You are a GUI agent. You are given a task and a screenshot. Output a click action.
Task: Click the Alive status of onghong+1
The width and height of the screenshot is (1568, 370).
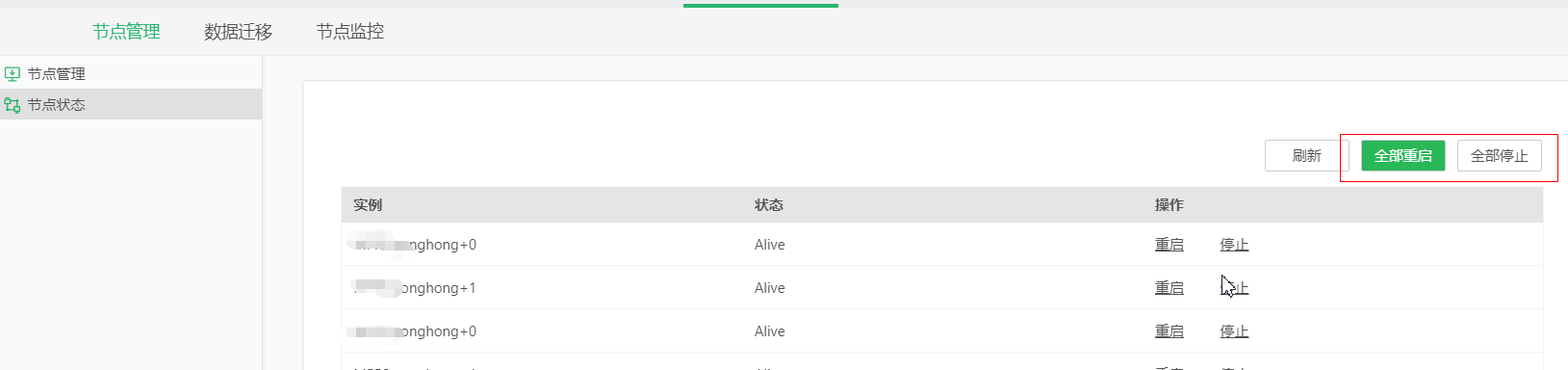pyautogui.click(x=770, y=288)
